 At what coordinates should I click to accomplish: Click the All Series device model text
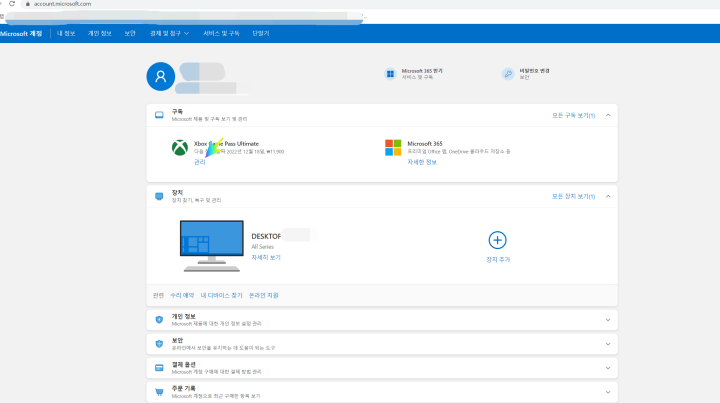262,247
